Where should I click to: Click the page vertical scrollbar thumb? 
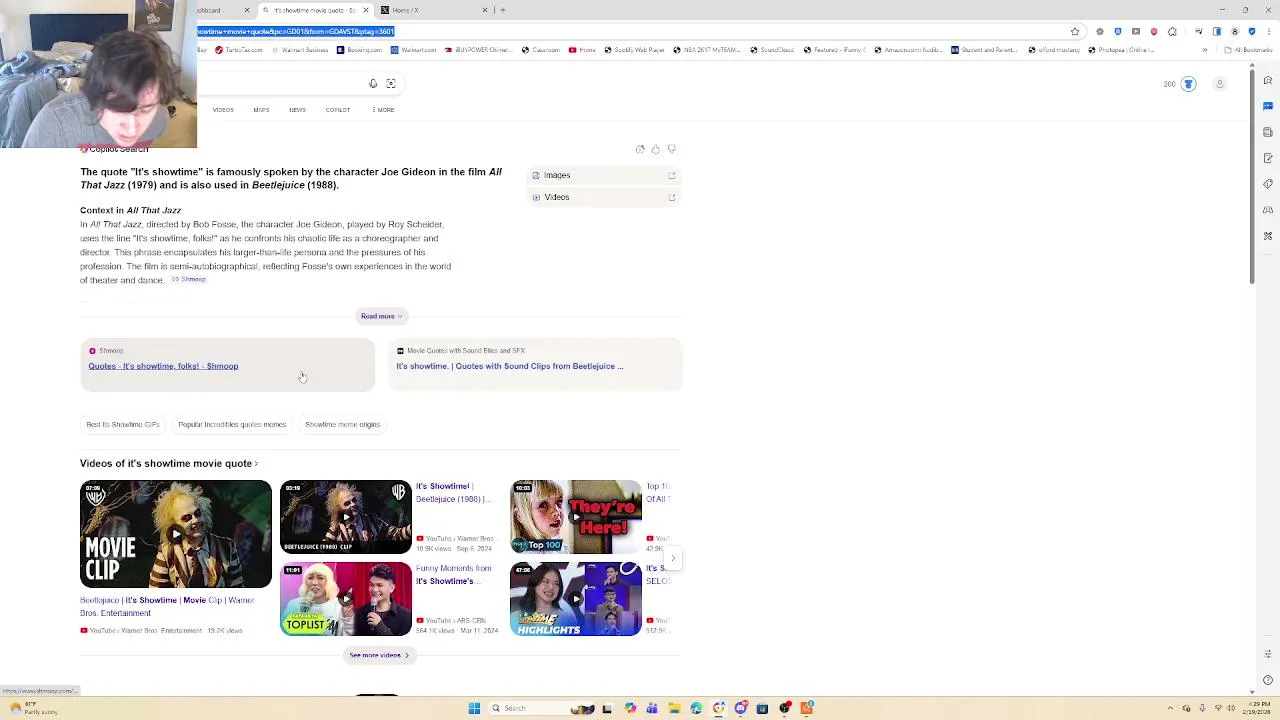click(x=1252, y=178)
